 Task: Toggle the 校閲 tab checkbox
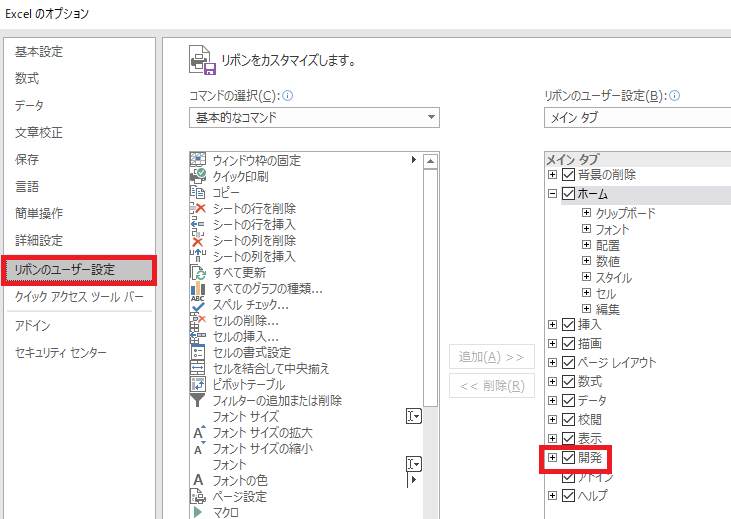click(x=568, y=420)
